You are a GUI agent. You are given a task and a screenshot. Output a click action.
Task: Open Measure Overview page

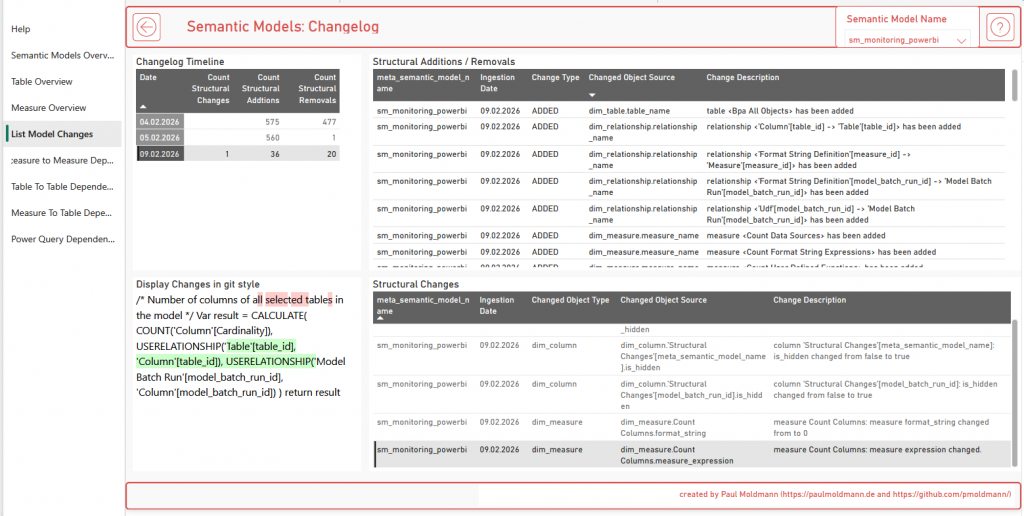tap(48, 107)
